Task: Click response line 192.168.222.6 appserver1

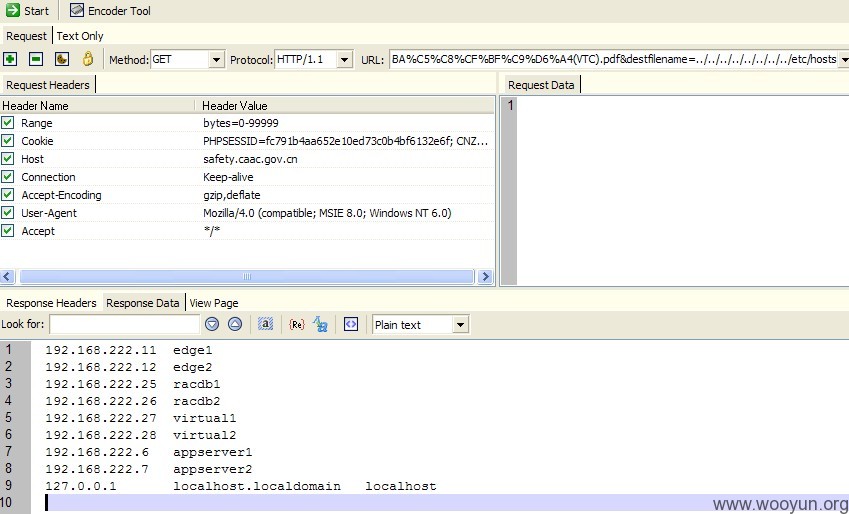Action: point(148,452)
